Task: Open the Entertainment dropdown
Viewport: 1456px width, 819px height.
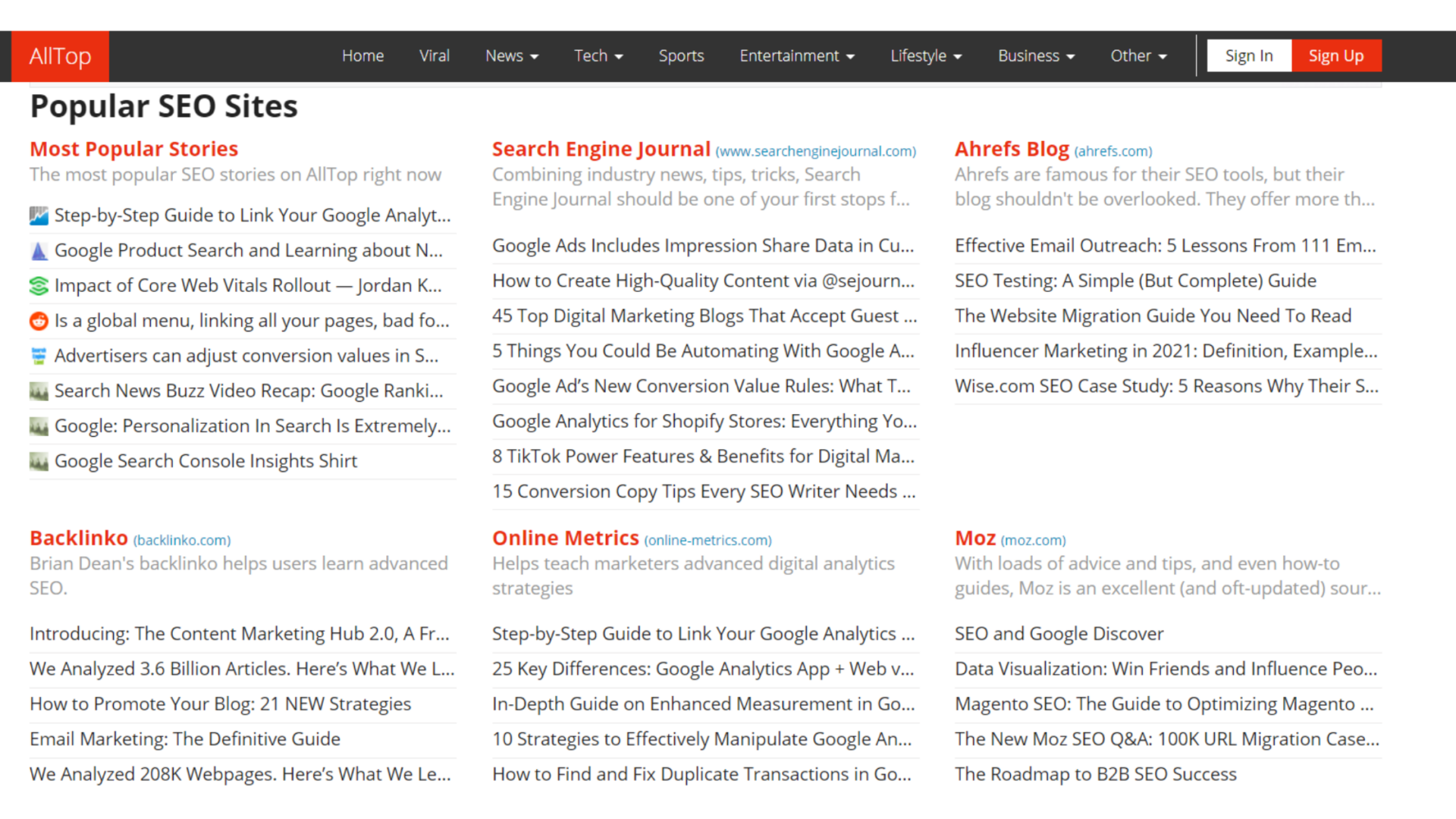Action: (x=797, y=56)
